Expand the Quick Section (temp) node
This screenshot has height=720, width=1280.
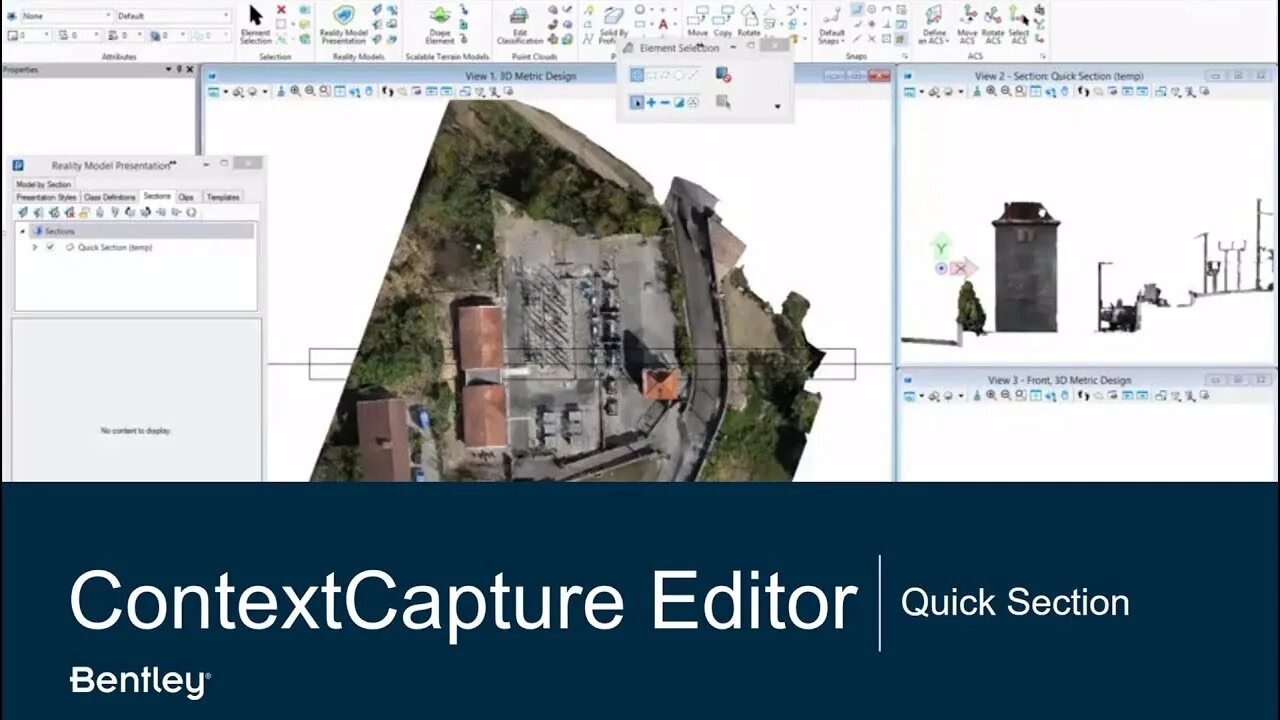point(36,247)
